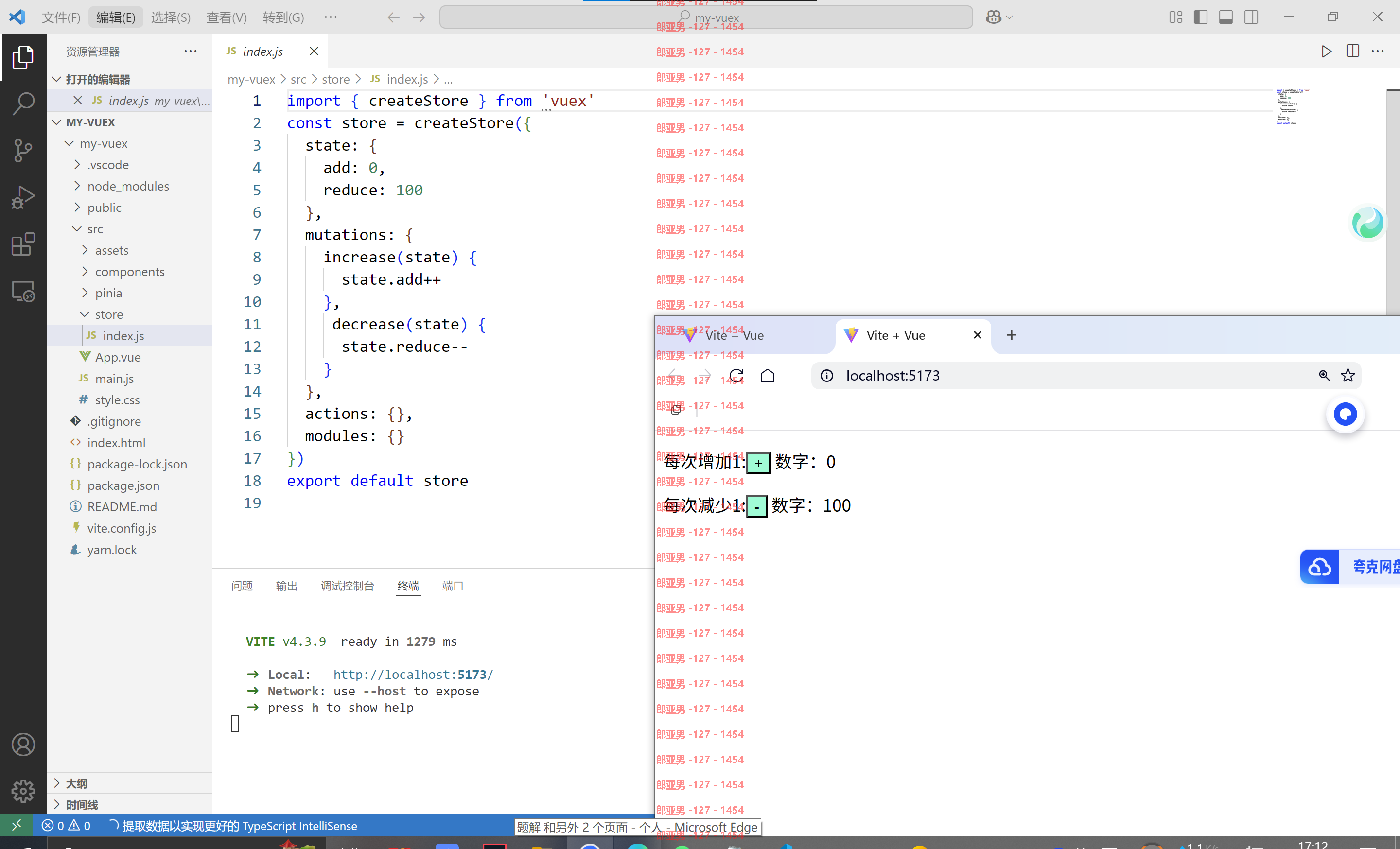
Task: Click the editor minimap preview
Action: pyautogui.click(x=1292, y=107)
